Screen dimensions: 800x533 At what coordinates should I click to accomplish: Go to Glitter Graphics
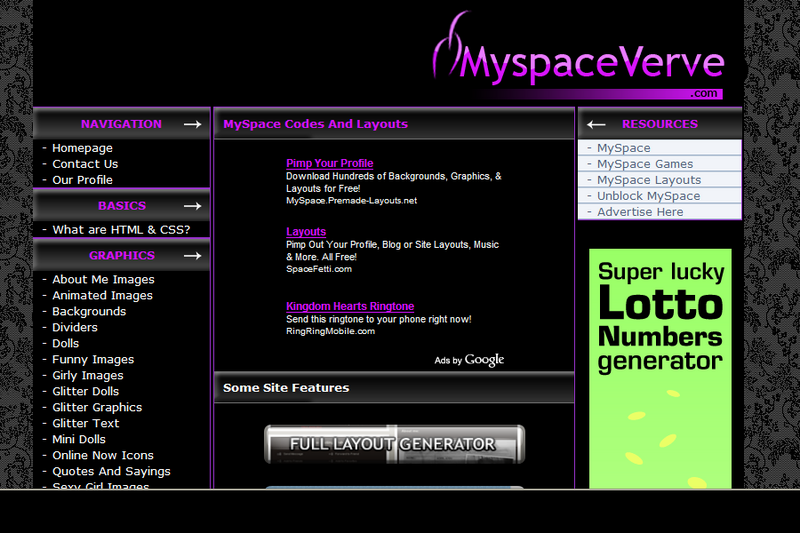coord(97,408)
